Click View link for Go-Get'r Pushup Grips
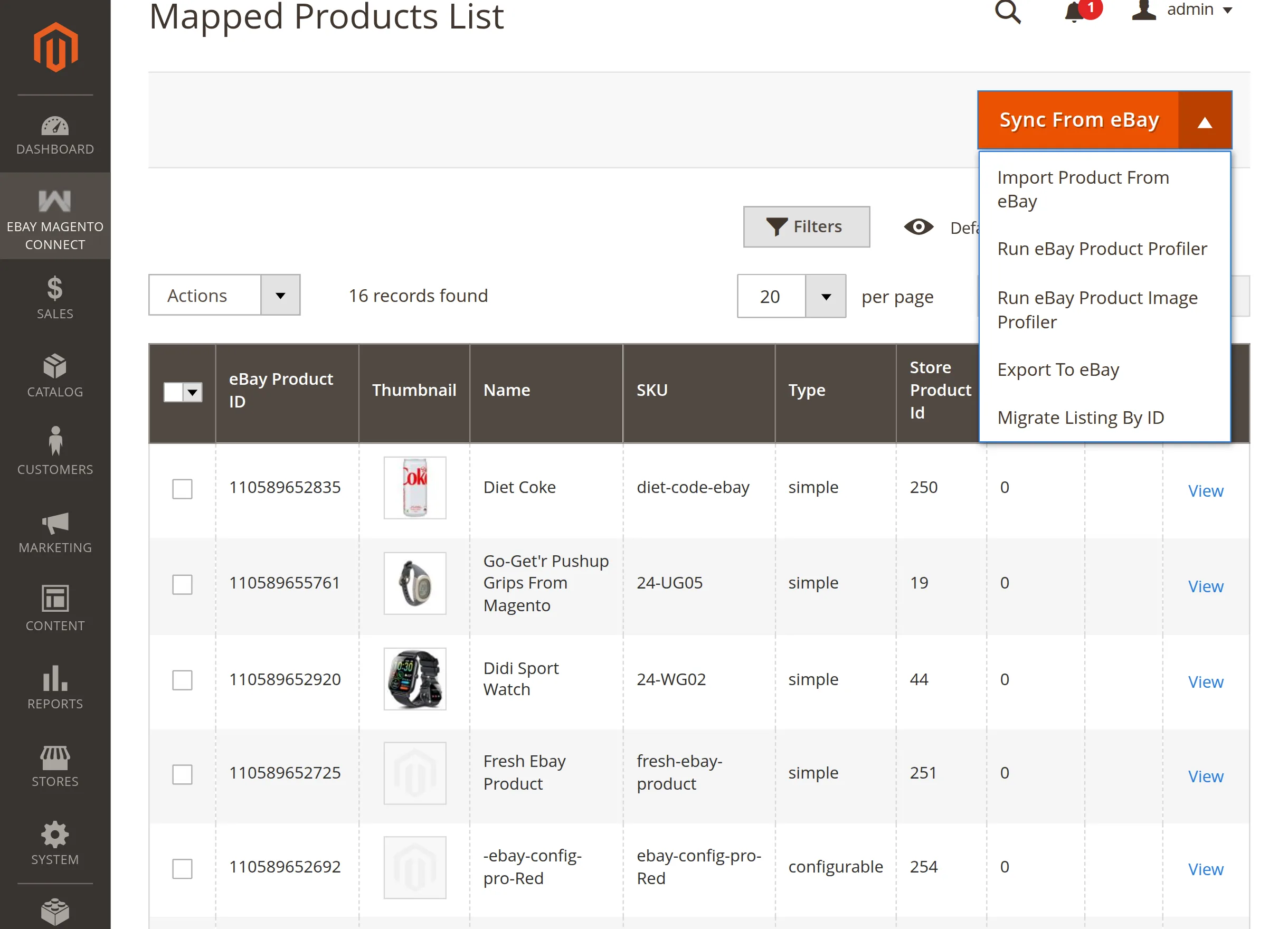Viewport: 1288px width, 929px height. coord(1206,586)
